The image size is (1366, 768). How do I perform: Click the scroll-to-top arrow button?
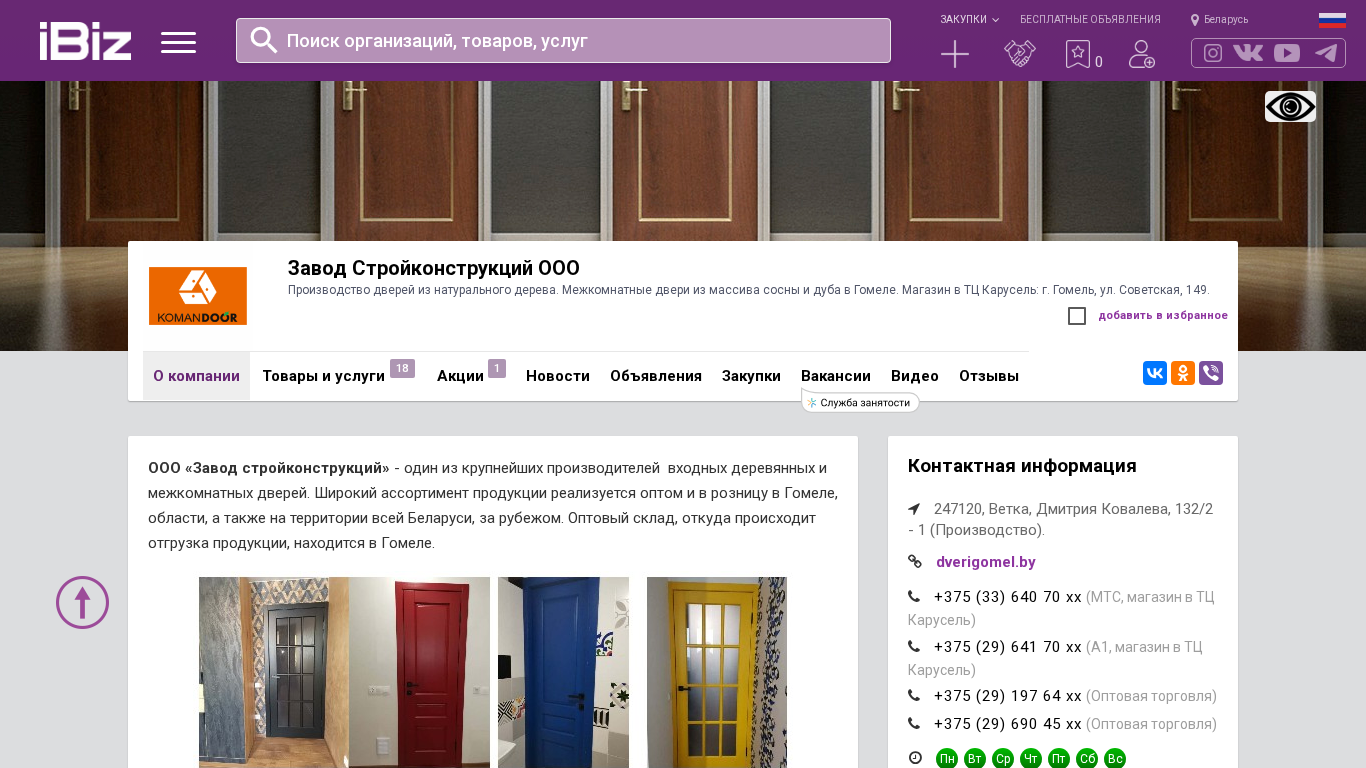(x=82, y=602)
